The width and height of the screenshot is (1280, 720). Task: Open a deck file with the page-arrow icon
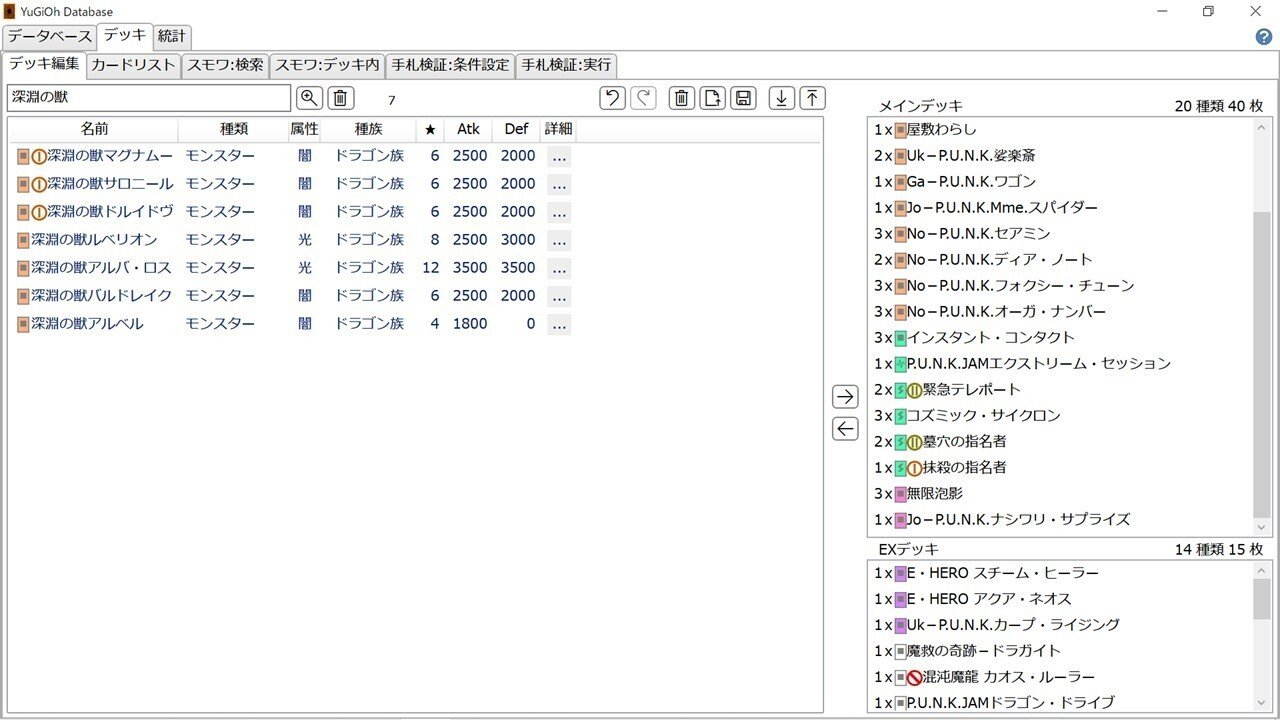pos(712,98)
